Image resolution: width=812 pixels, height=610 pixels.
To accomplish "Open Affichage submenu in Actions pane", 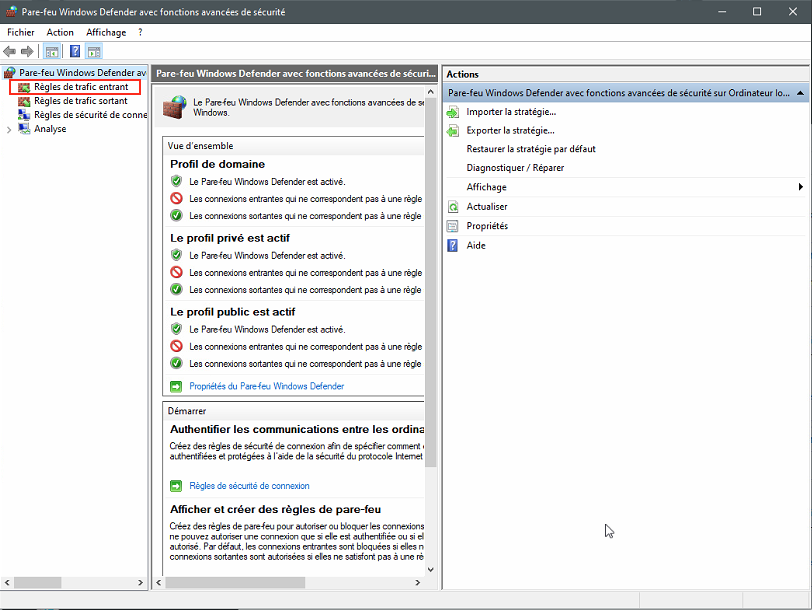I will (486, 187).
